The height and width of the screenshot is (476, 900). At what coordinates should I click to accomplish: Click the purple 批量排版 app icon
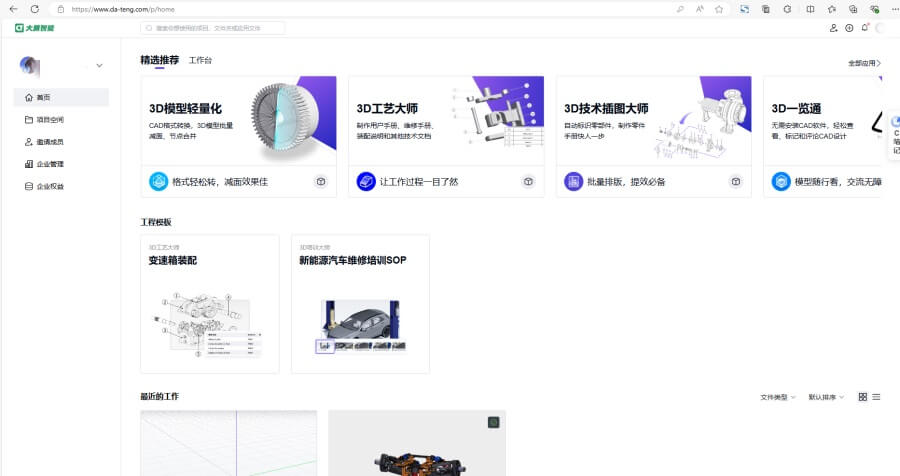[573, 181]
